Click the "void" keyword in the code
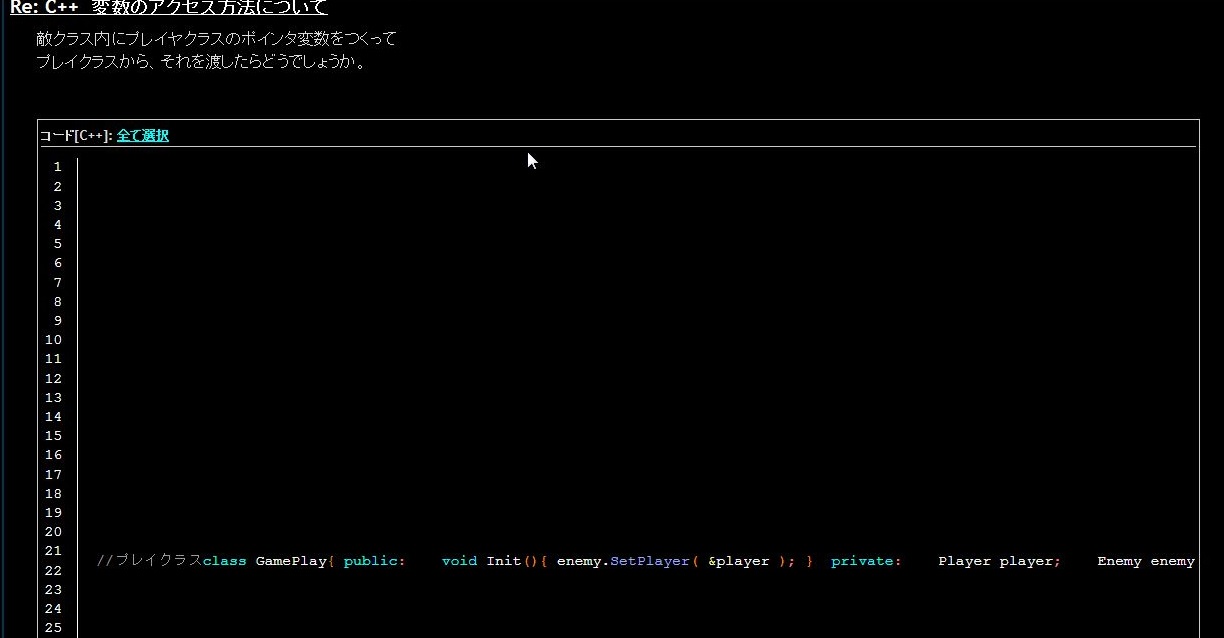This screenshot has width=1224, height=638. click(x=459, y=561)
